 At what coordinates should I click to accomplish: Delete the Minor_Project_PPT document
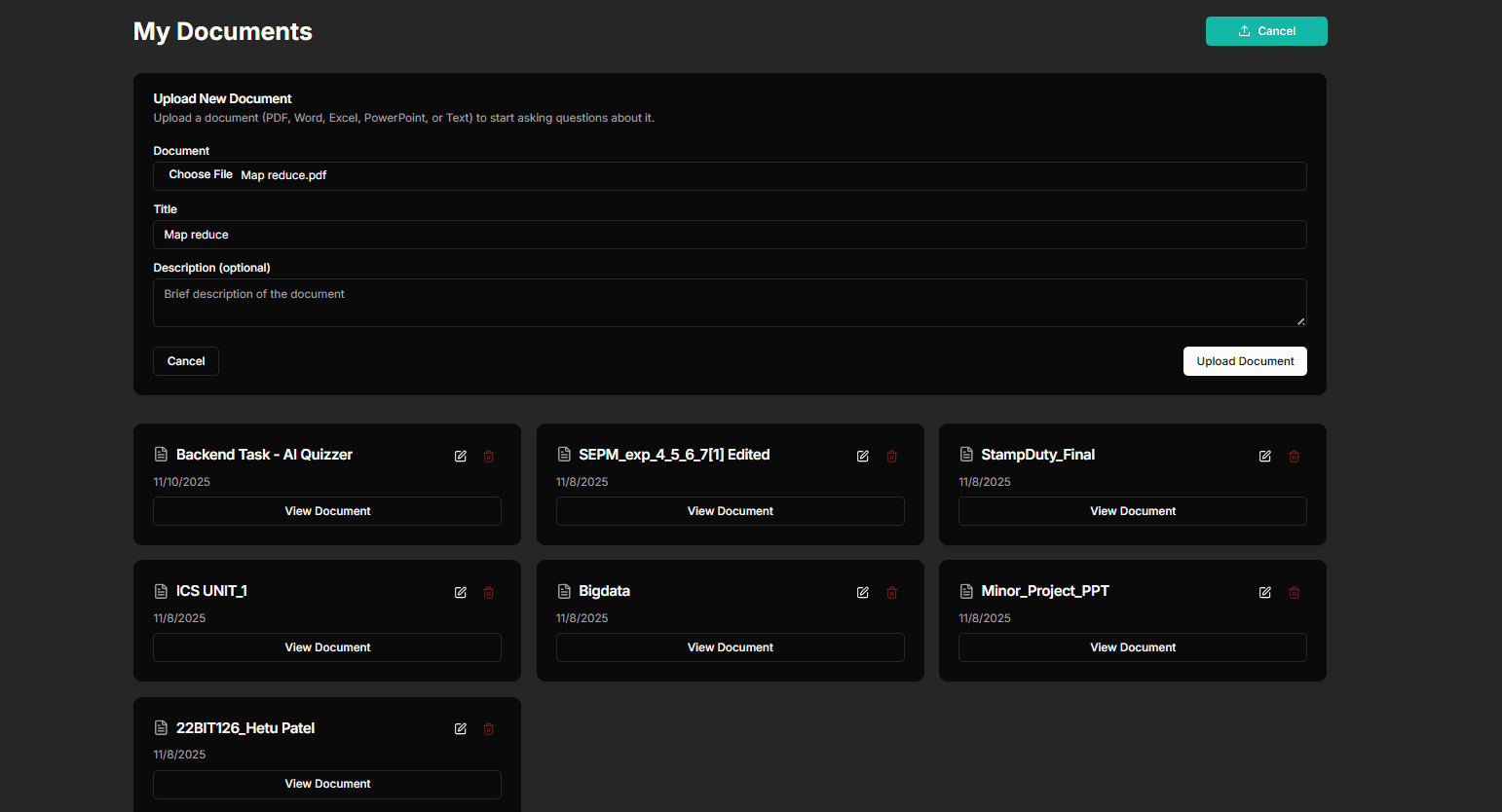1294,592
